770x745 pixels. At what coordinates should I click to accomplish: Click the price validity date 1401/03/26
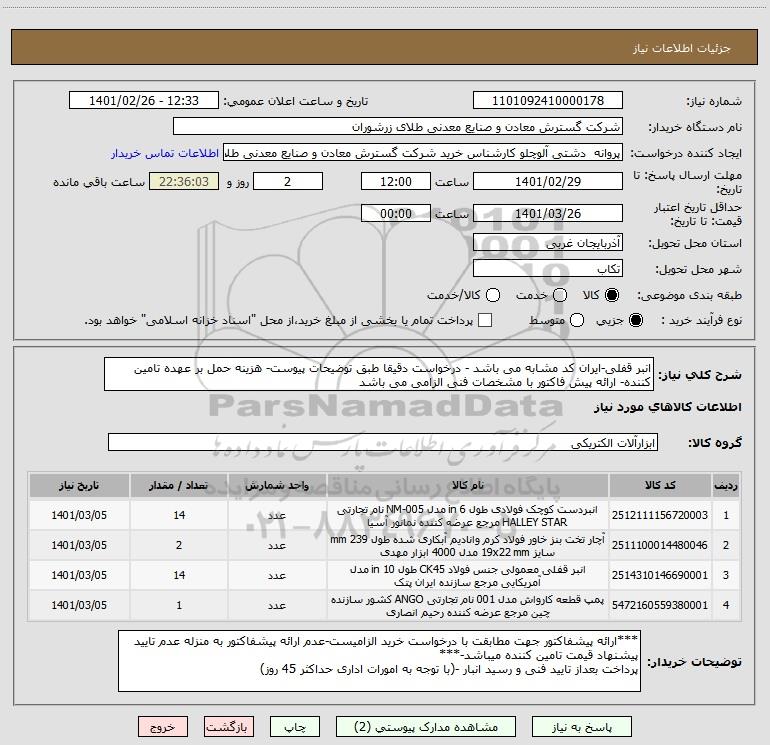coord(548,214)
